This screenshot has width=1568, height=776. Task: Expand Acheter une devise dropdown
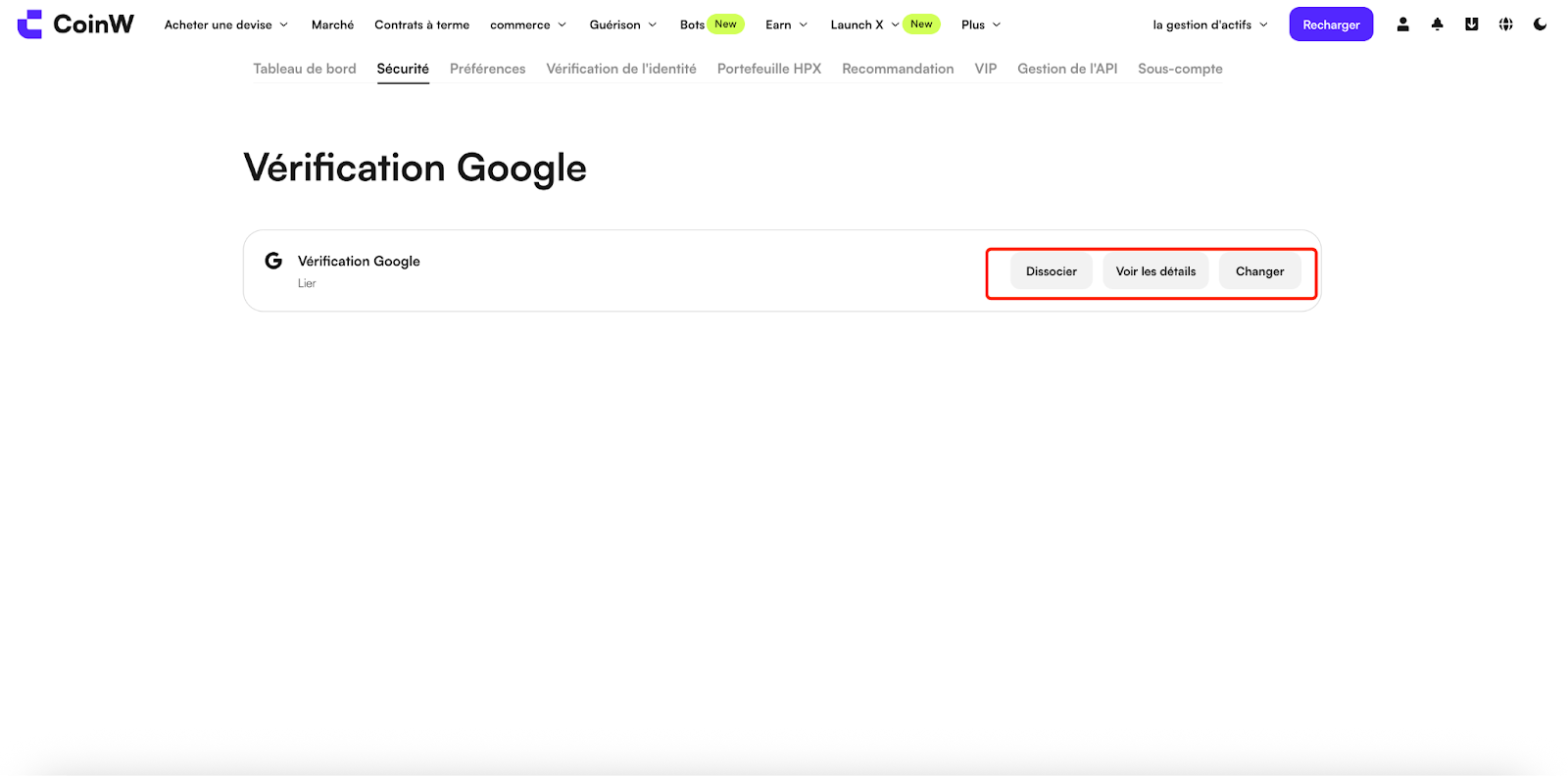[x=226, y=24]
